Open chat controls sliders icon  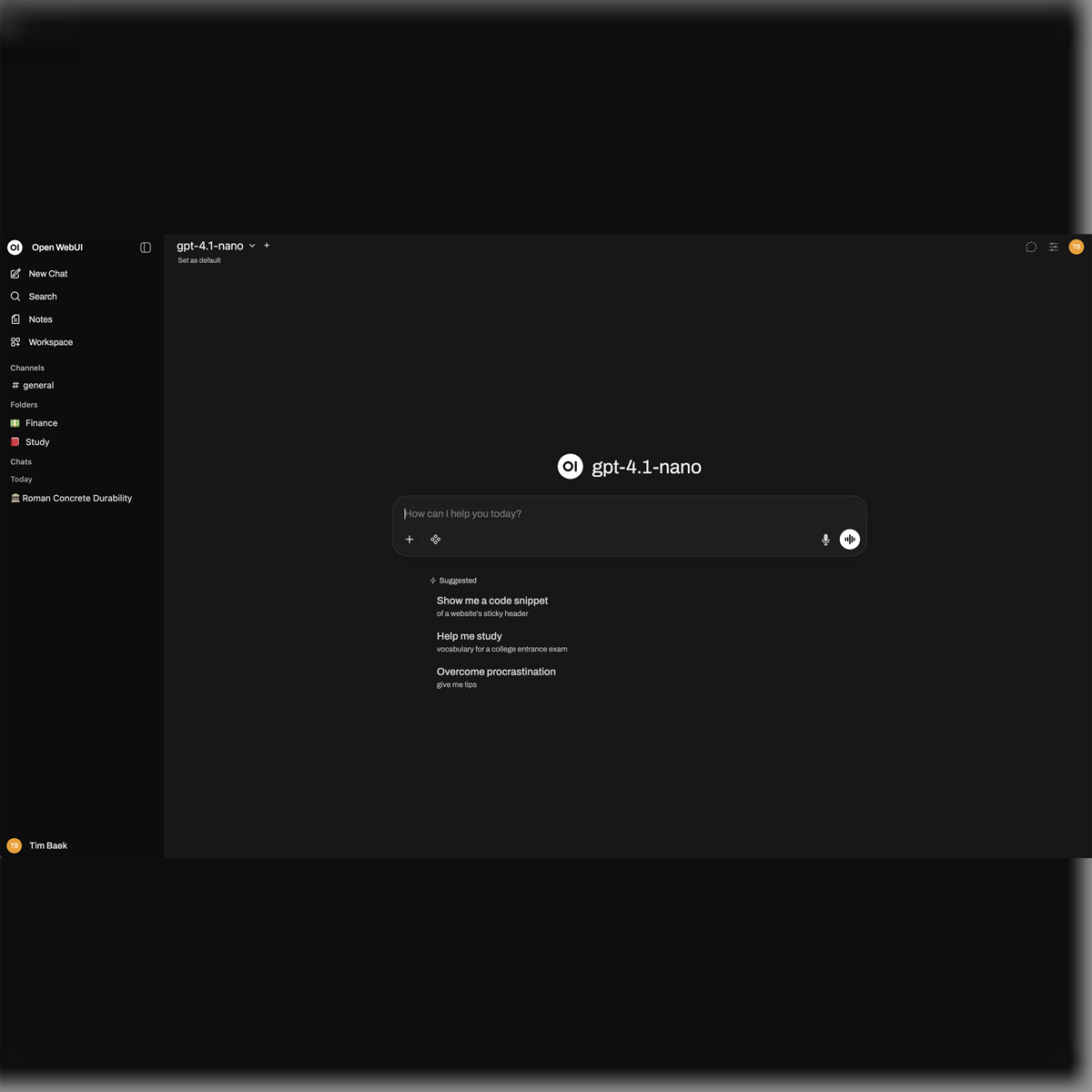coord(1054,247)
